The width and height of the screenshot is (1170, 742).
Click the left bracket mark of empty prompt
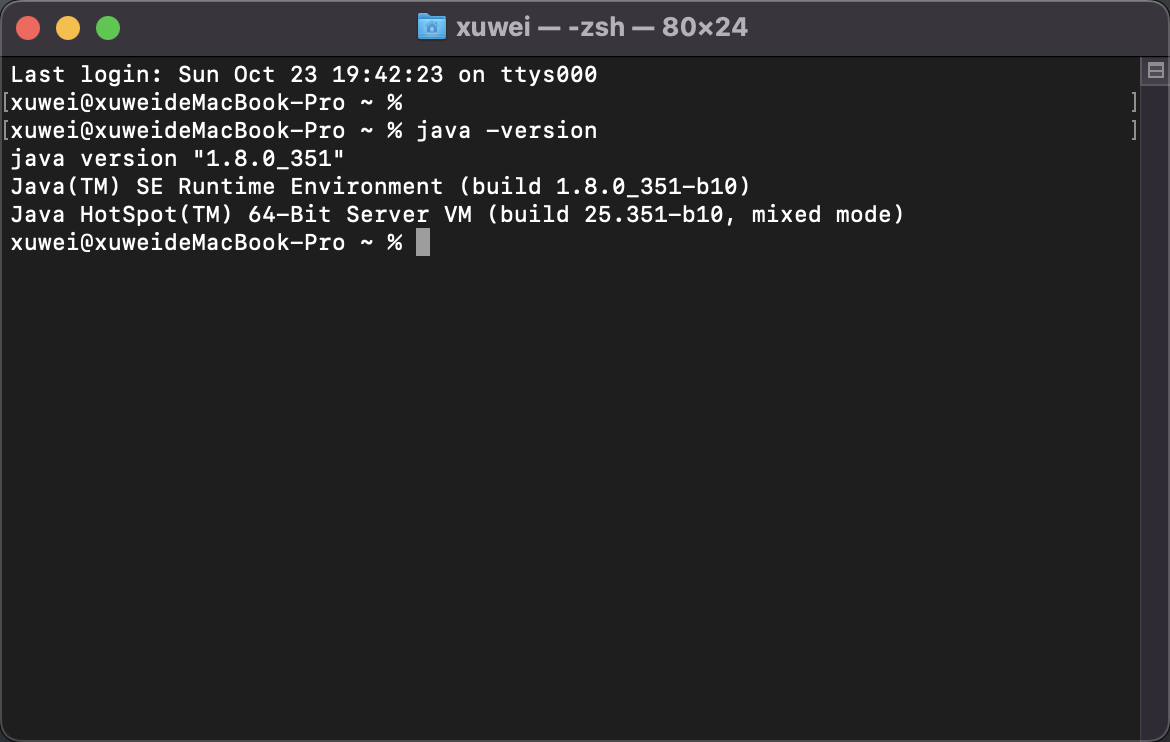click(6, 102)
